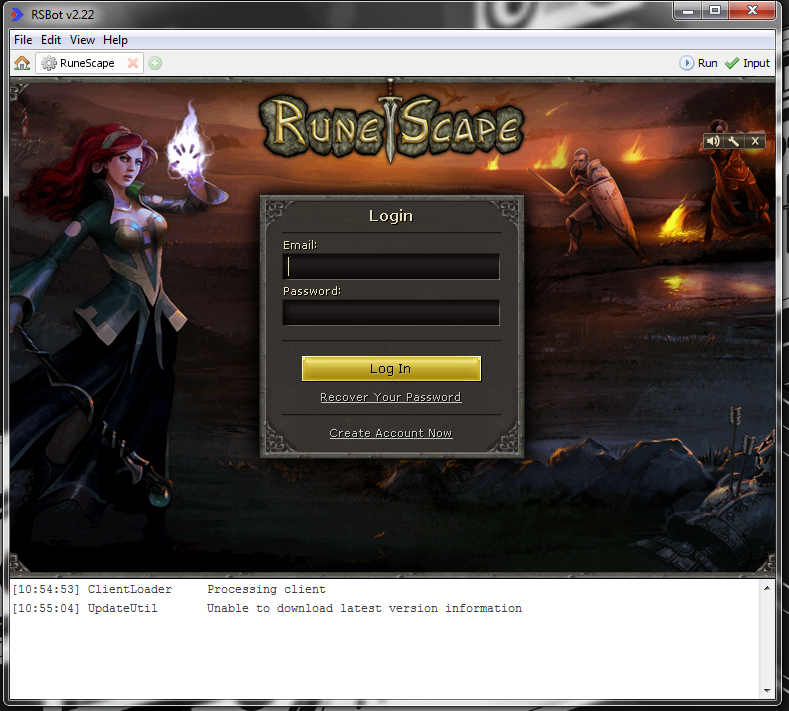Open the Edit menu
Image resolution: width=789 pixels, height=711 pixels.
[x=51, y=40]
